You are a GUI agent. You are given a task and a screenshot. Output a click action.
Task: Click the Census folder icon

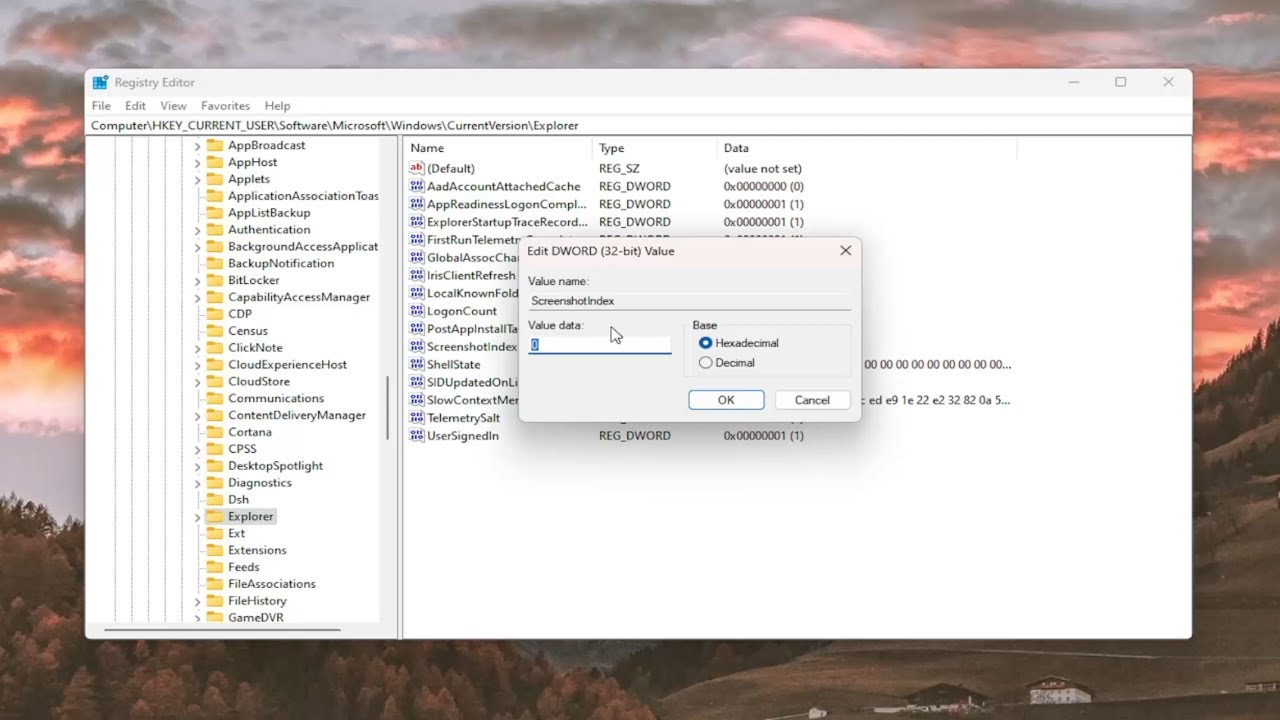[x=214, y=330]
